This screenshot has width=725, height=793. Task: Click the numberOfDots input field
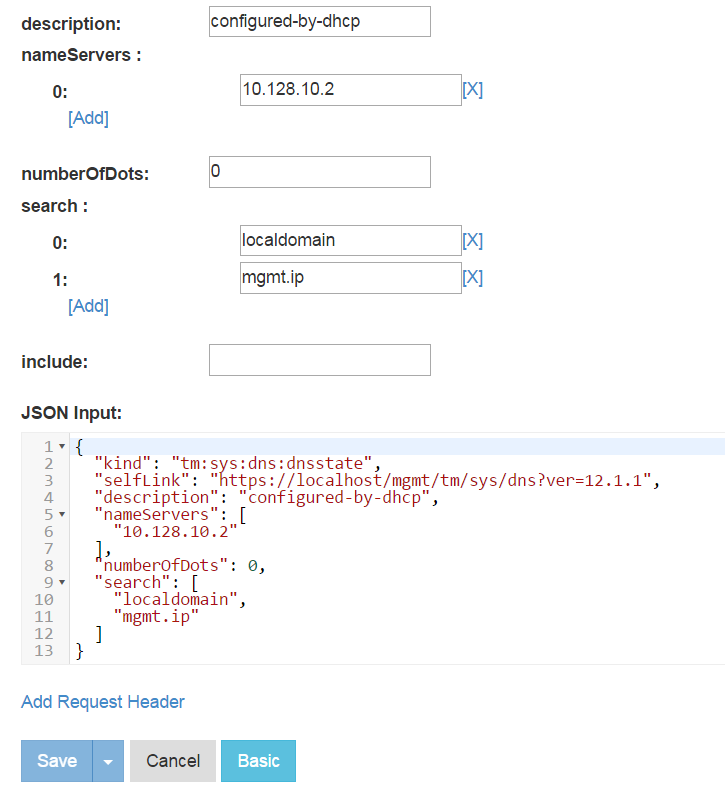click(320, 172)
